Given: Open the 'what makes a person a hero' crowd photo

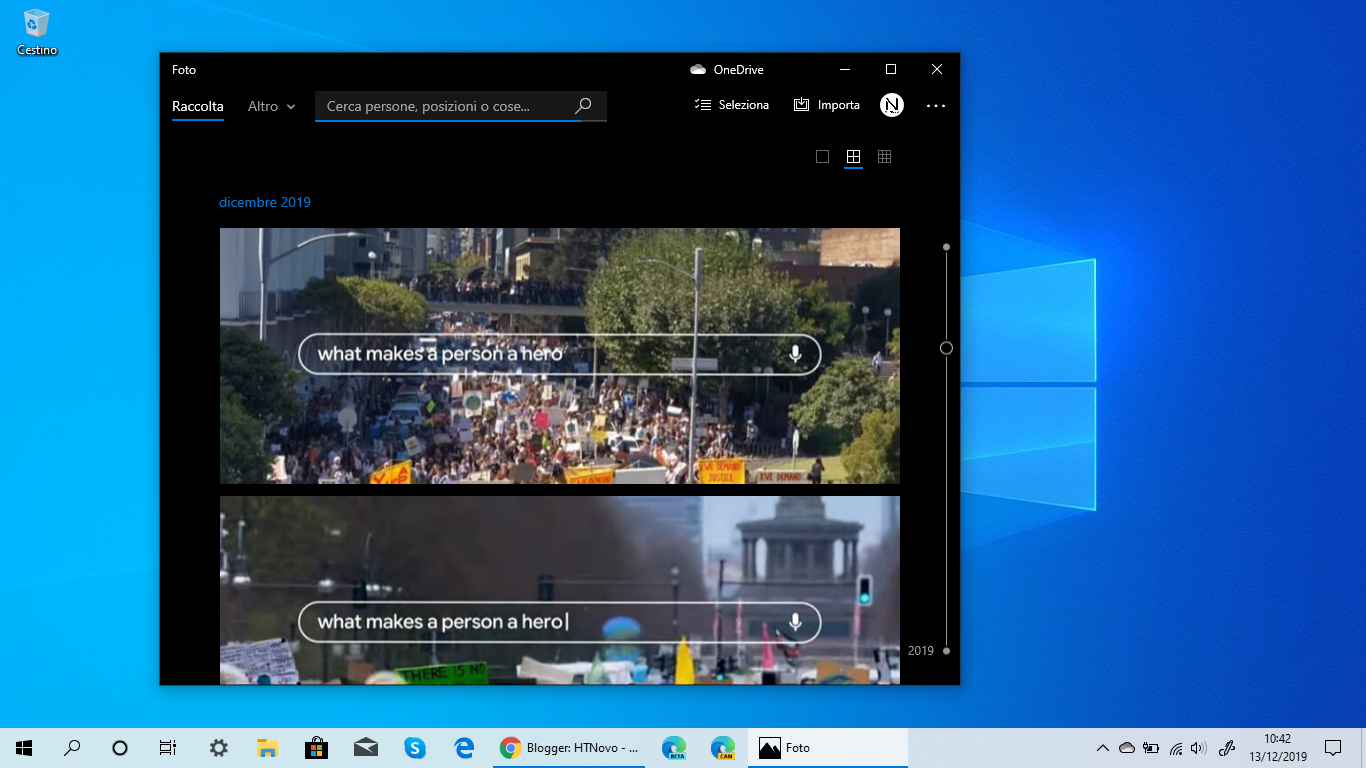Looking at the screenshot, I should pyautogui.click(x=559, y=356).
